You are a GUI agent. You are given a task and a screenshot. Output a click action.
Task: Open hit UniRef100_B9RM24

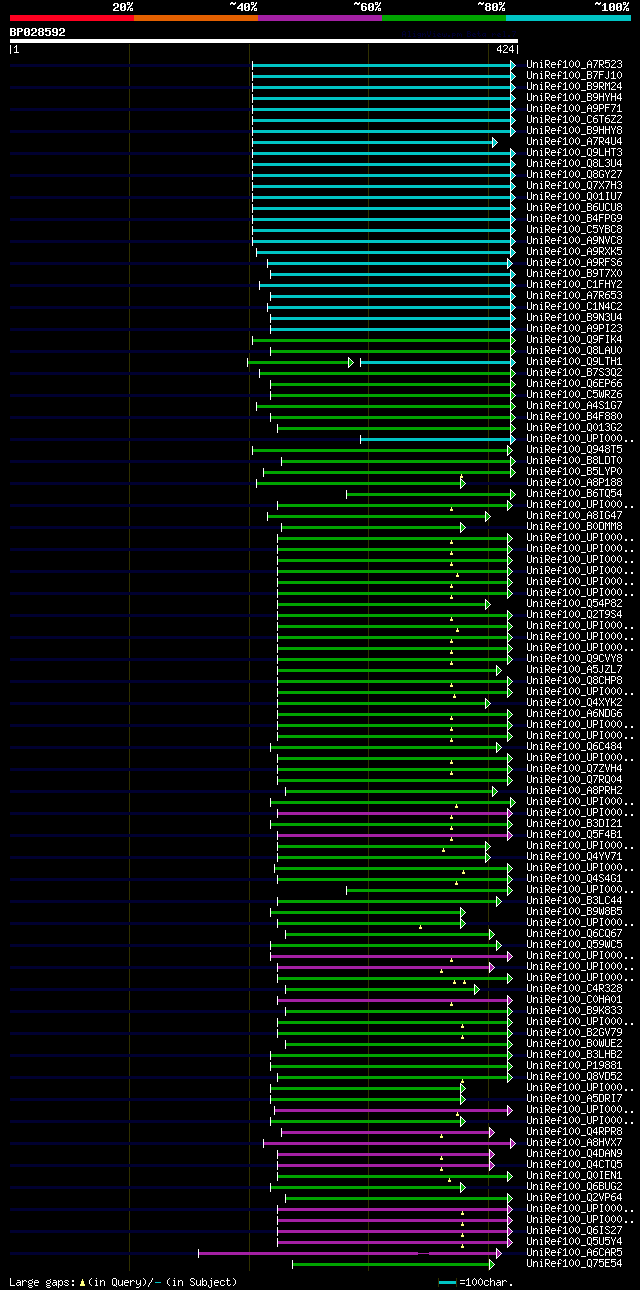coord(574,86)
